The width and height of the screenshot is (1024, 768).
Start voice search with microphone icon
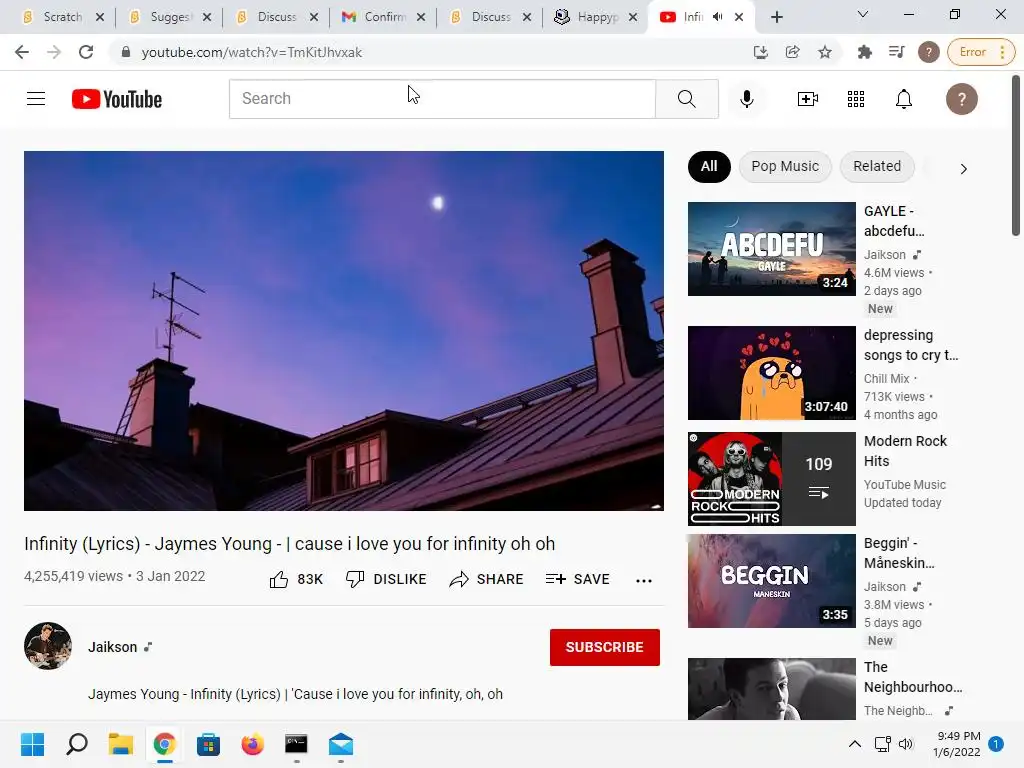pyautogui.click(x=746, y=99)
